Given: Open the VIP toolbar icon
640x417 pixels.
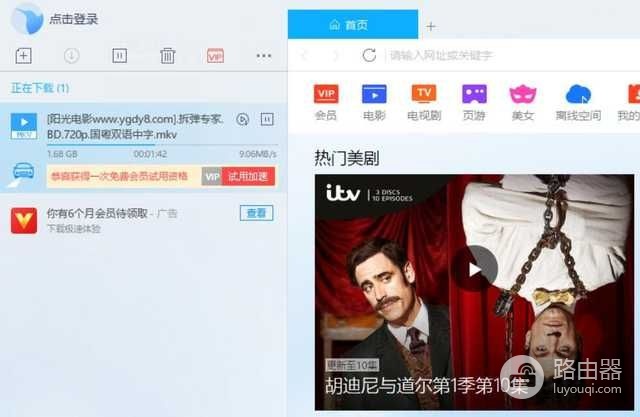Looking at the screenshot, I should (x=215, y=55).
